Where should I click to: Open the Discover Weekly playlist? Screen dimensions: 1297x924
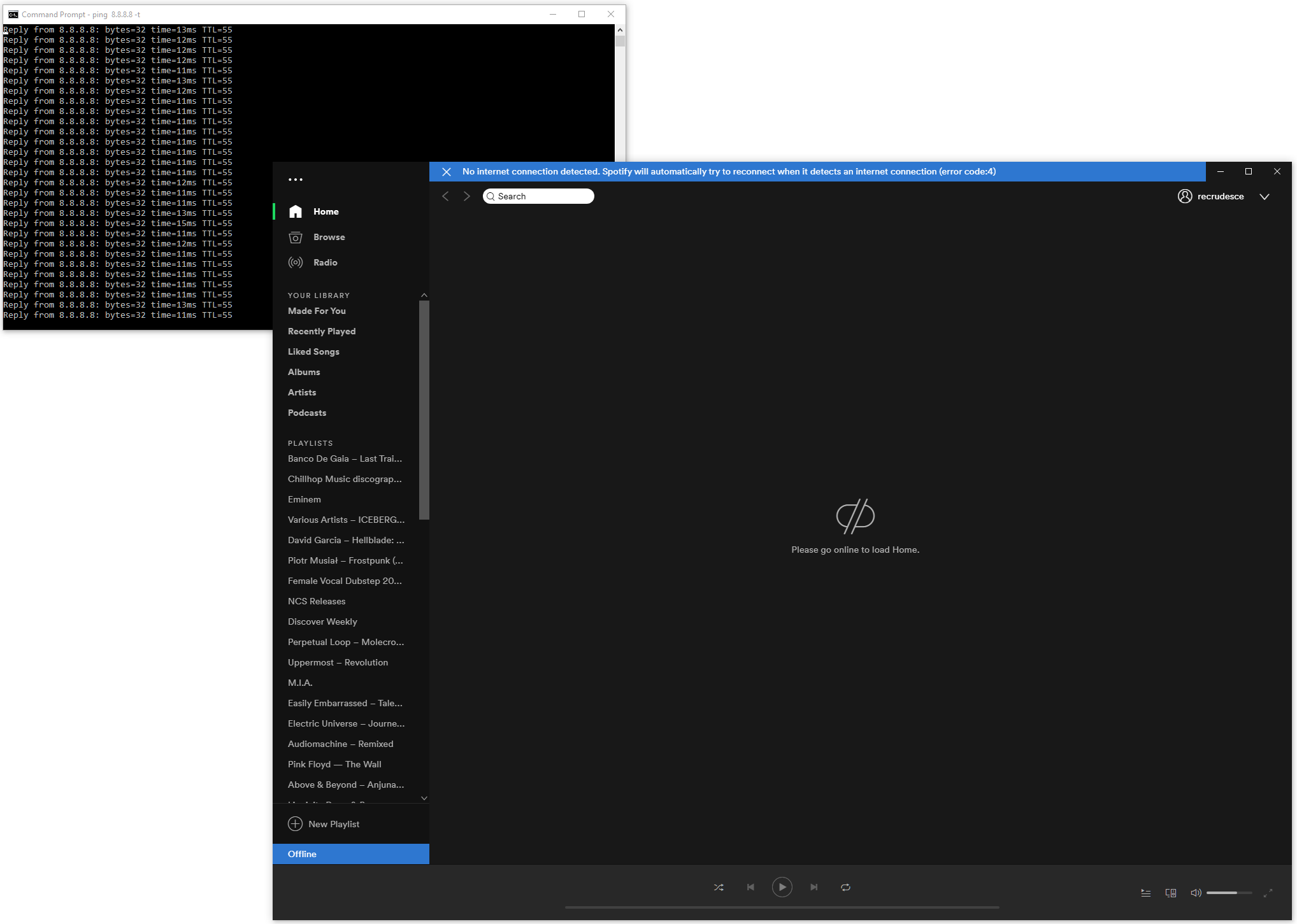(322, 622)
